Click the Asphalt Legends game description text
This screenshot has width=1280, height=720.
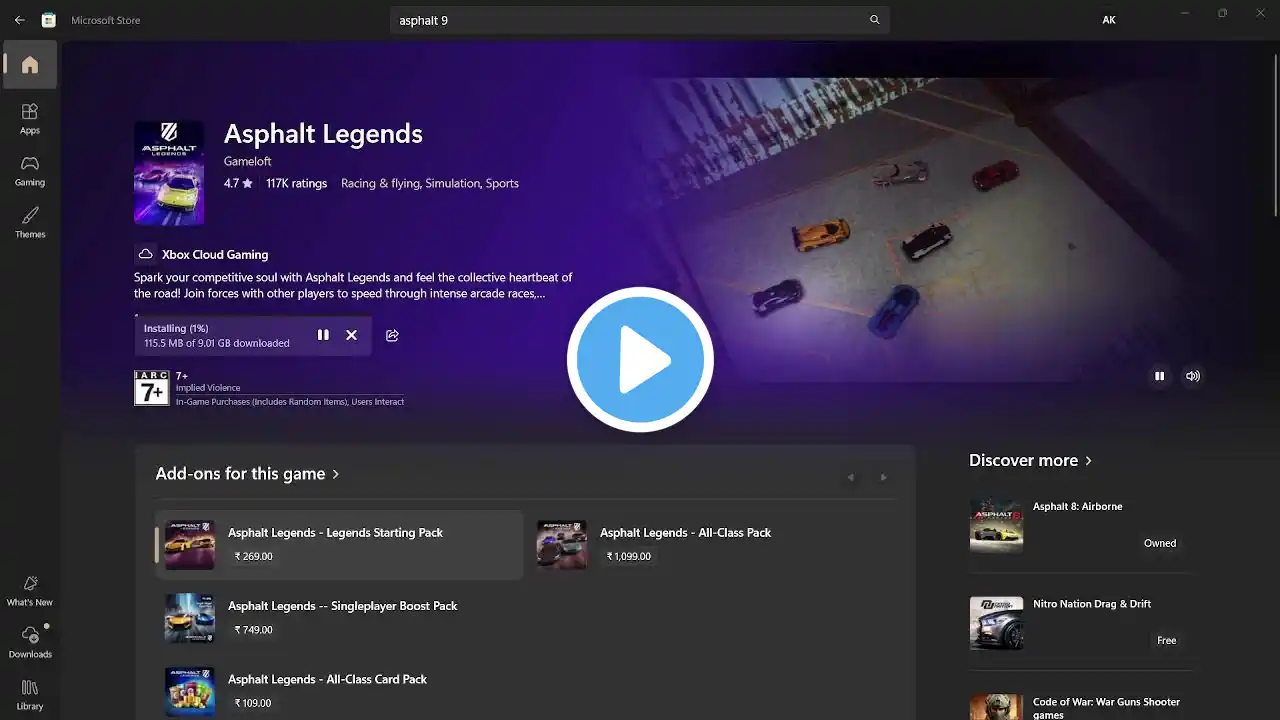pos(353,285)
